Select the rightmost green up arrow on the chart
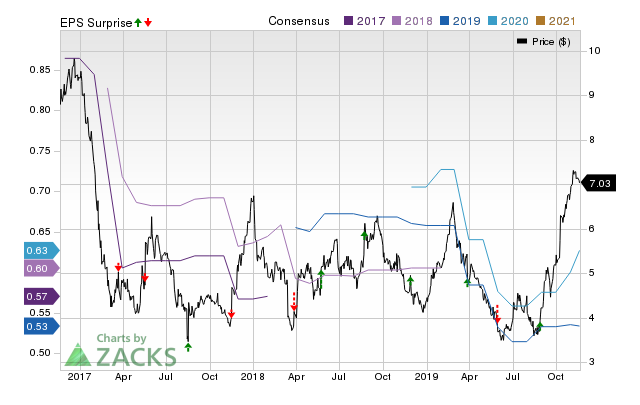640x405 pixels. coord(539,326)
